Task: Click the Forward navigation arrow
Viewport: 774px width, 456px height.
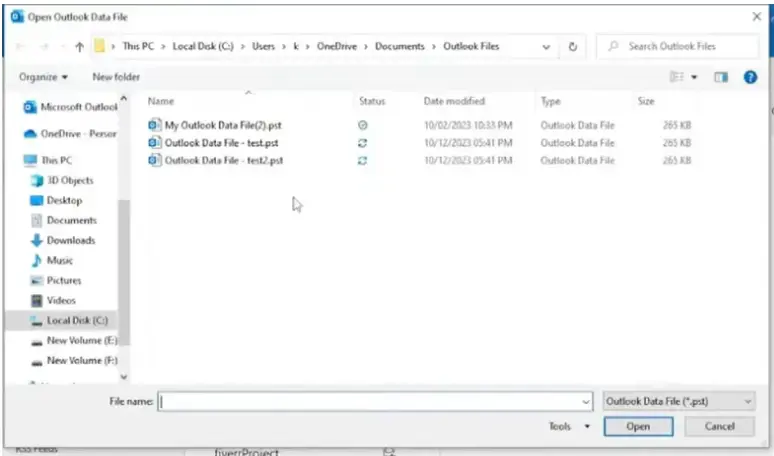Action: tap(44, 47)
